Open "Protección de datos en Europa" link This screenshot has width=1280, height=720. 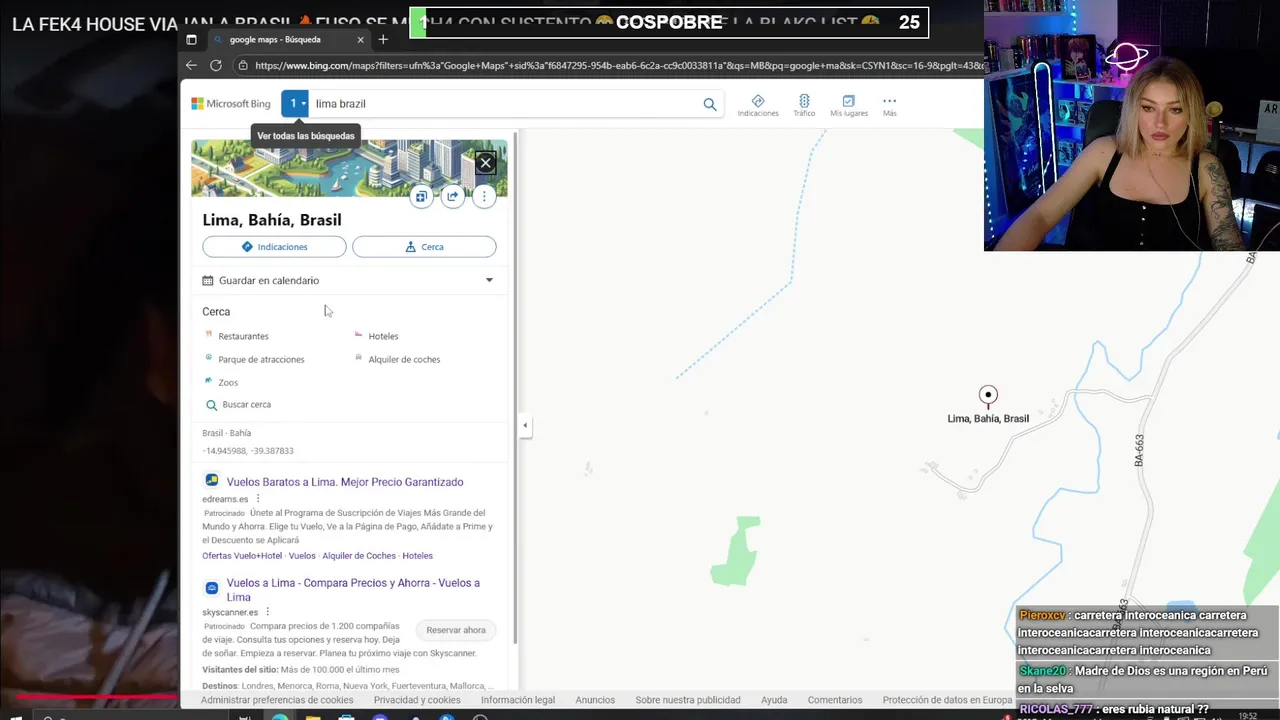(947, 700)
